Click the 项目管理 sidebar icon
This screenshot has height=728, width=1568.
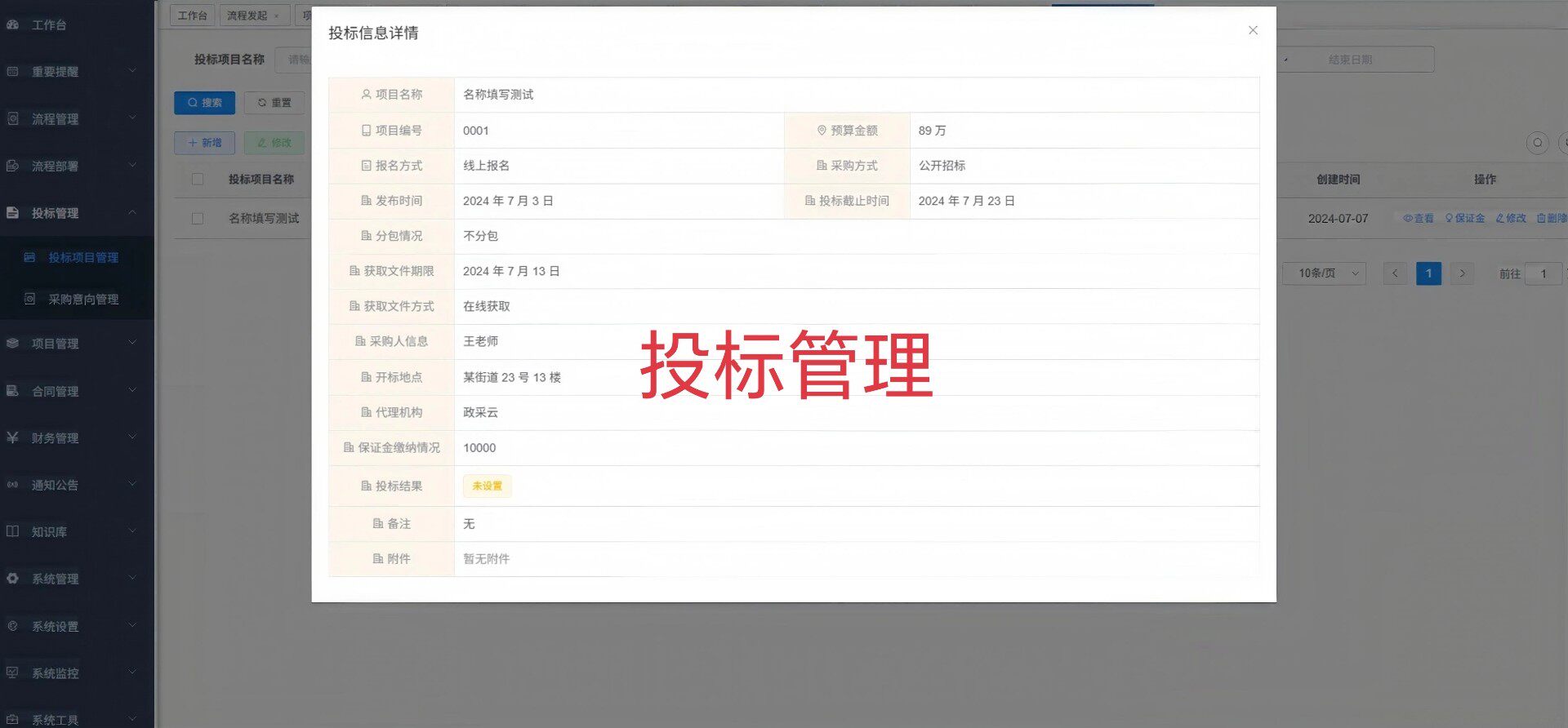click(x=12, y=344)
